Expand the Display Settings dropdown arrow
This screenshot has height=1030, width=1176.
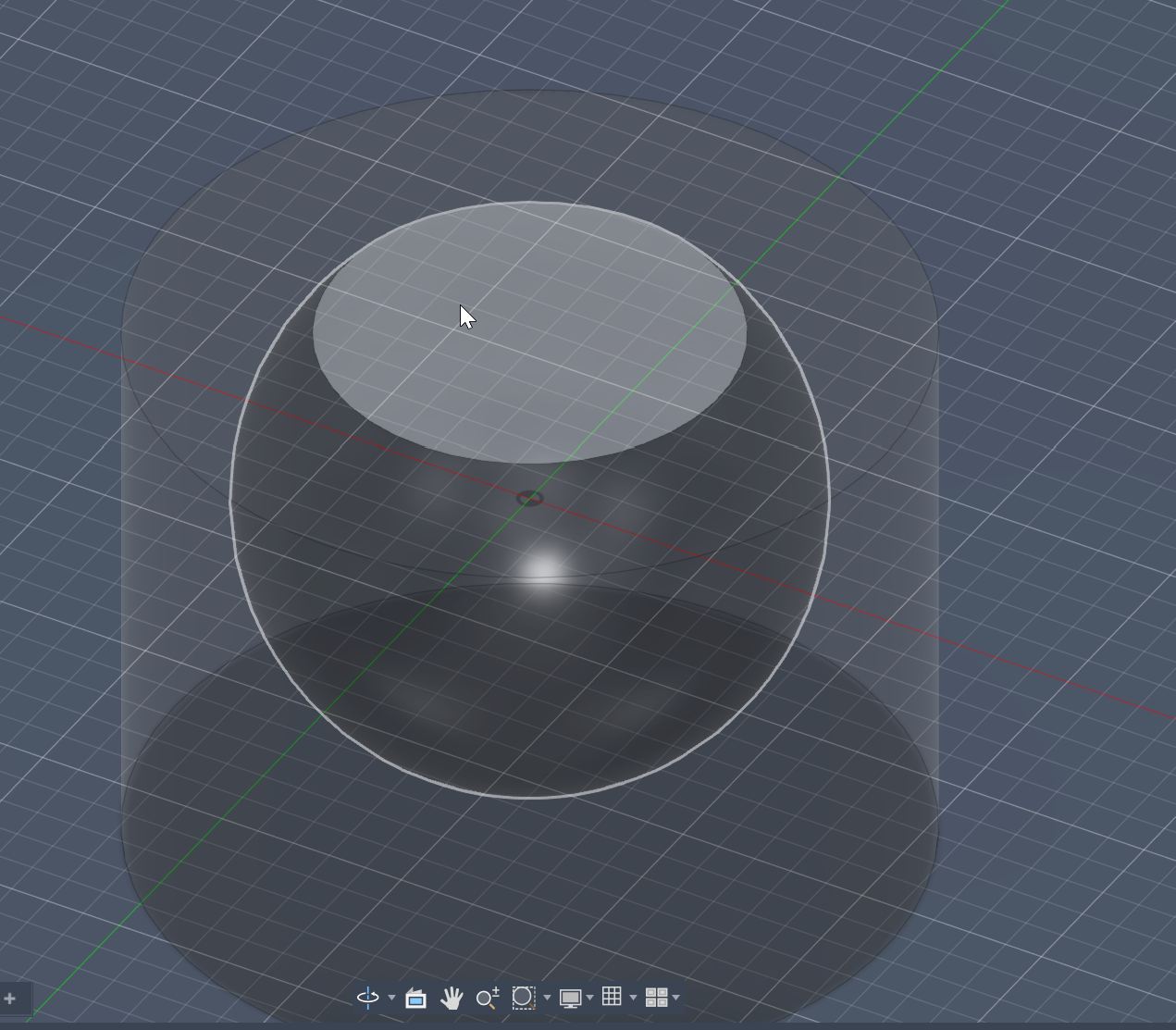coord(588,999)
